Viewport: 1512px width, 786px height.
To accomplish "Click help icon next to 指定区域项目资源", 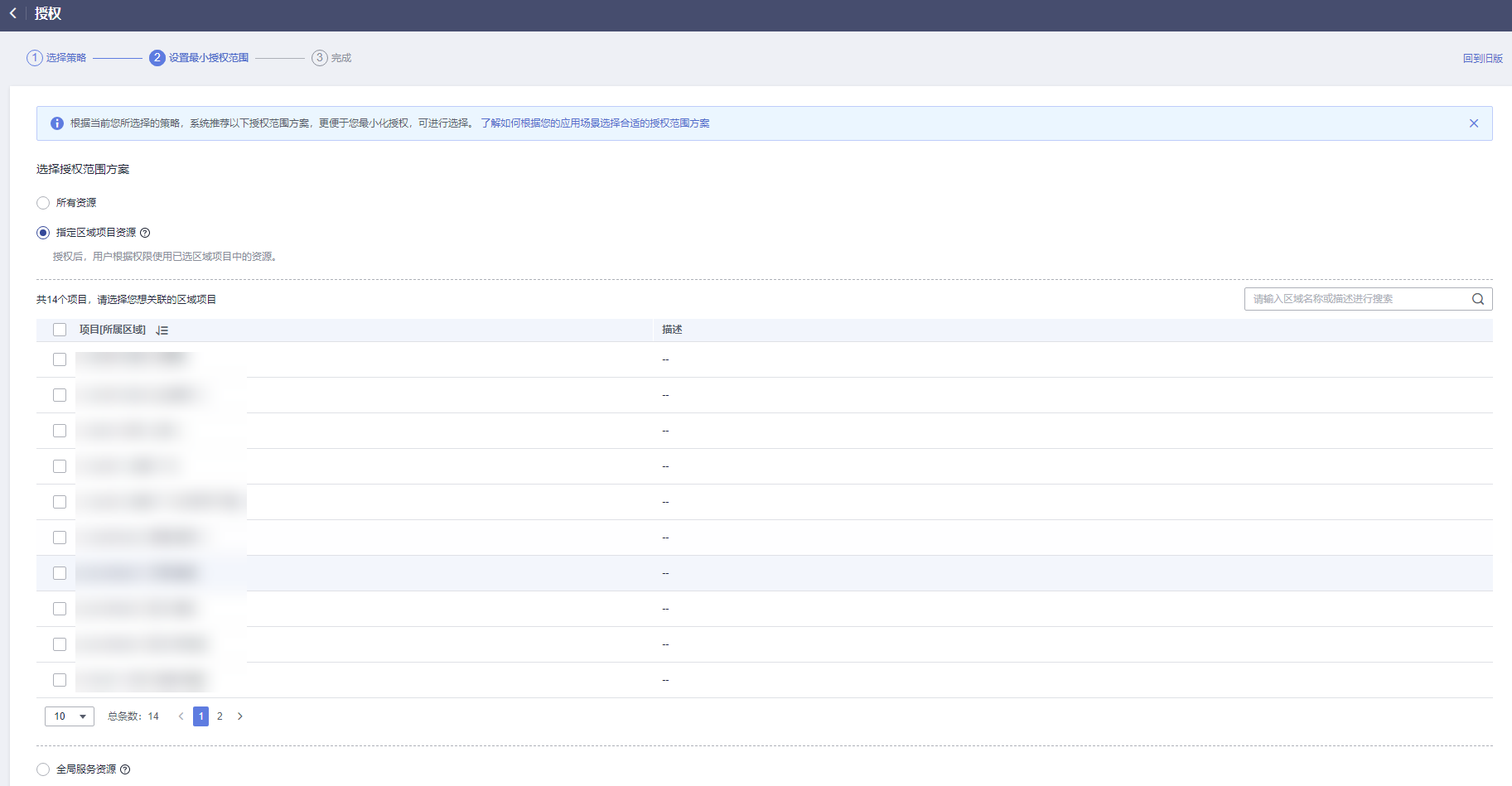I will (x=145, y=233).
